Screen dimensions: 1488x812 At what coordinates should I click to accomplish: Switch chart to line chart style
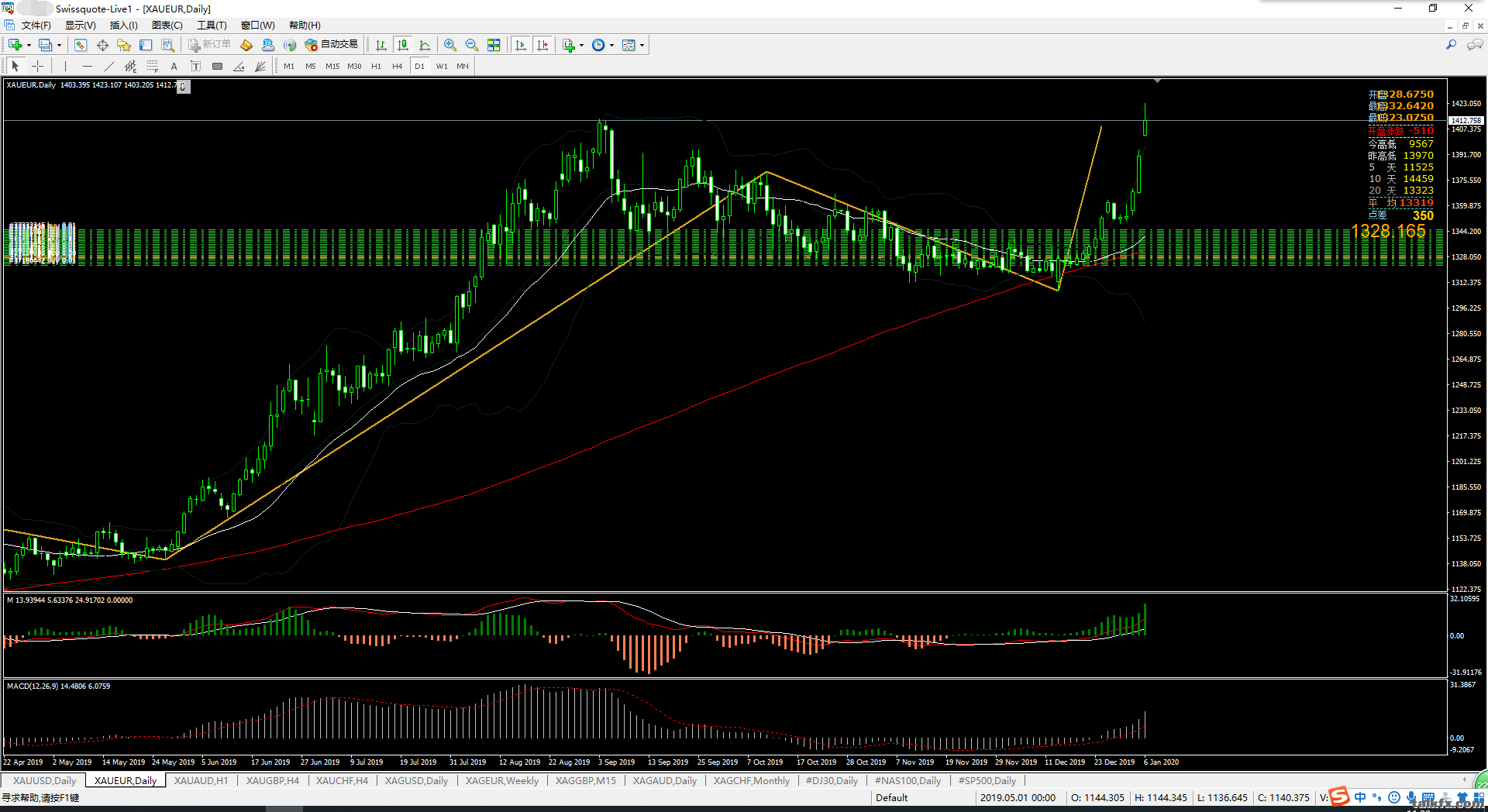[x=425, y=45]
